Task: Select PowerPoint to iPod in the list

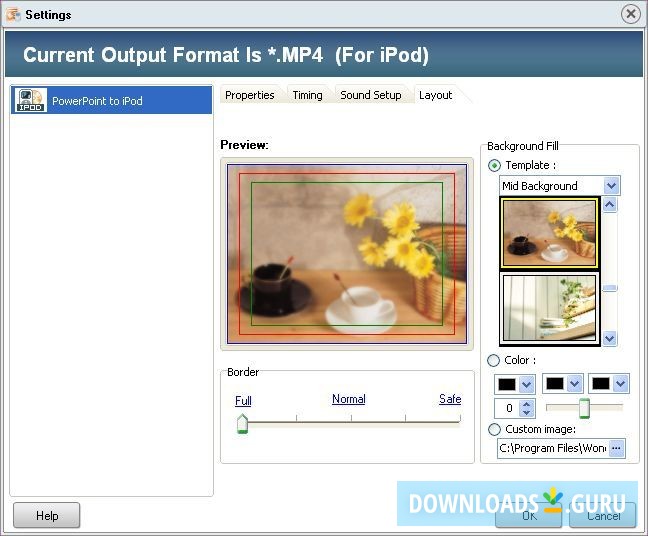Action: [x=111, y=100]
